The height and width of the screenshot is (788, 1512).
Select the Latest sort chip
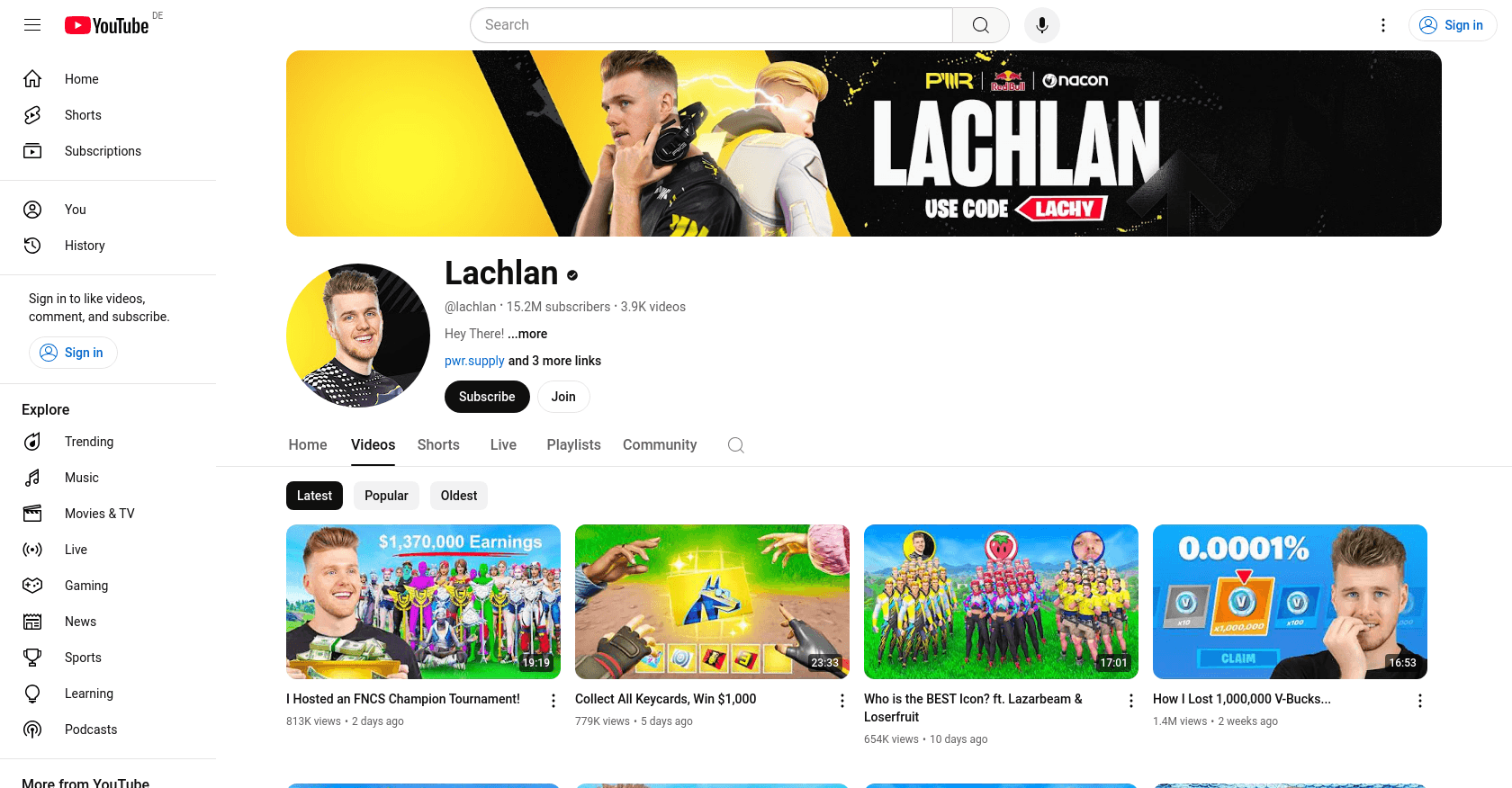314,496
